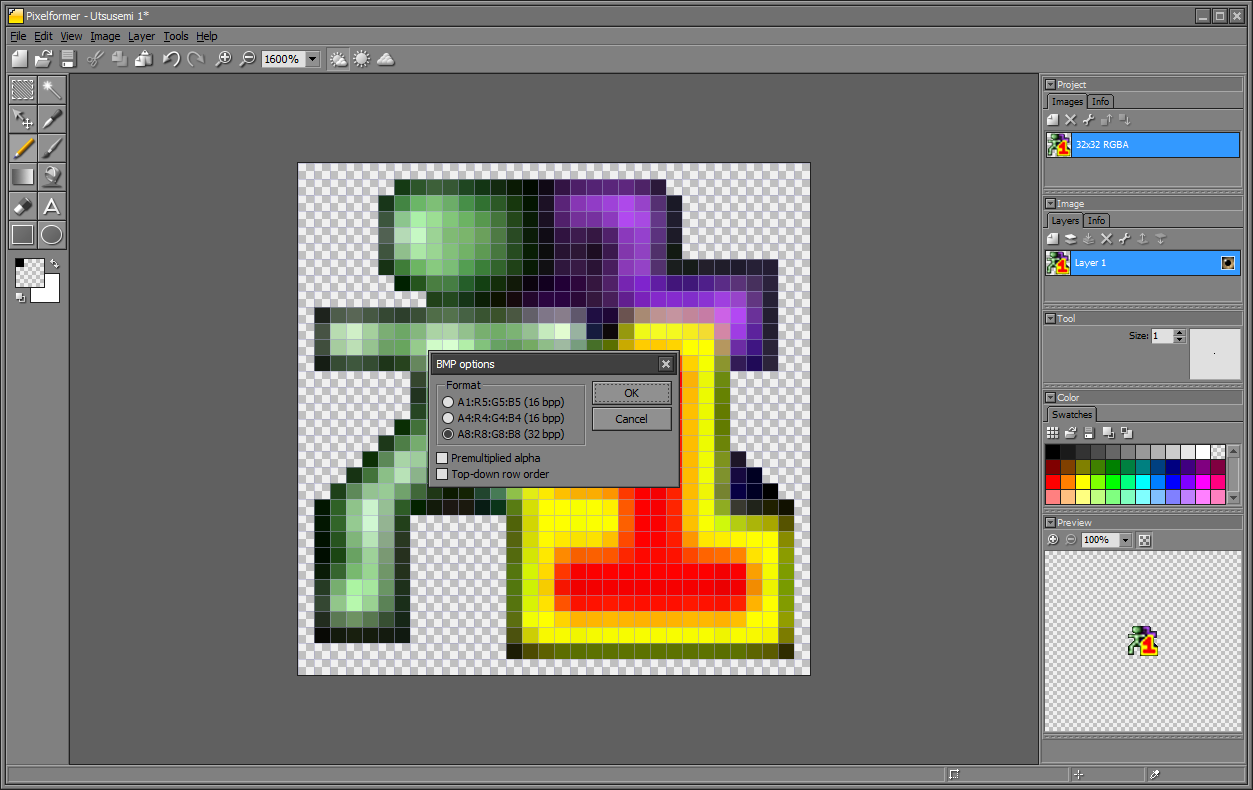Click the Undo toolbar icon
This screenshot has width=1253, height=790.
(x=171, y=59)
